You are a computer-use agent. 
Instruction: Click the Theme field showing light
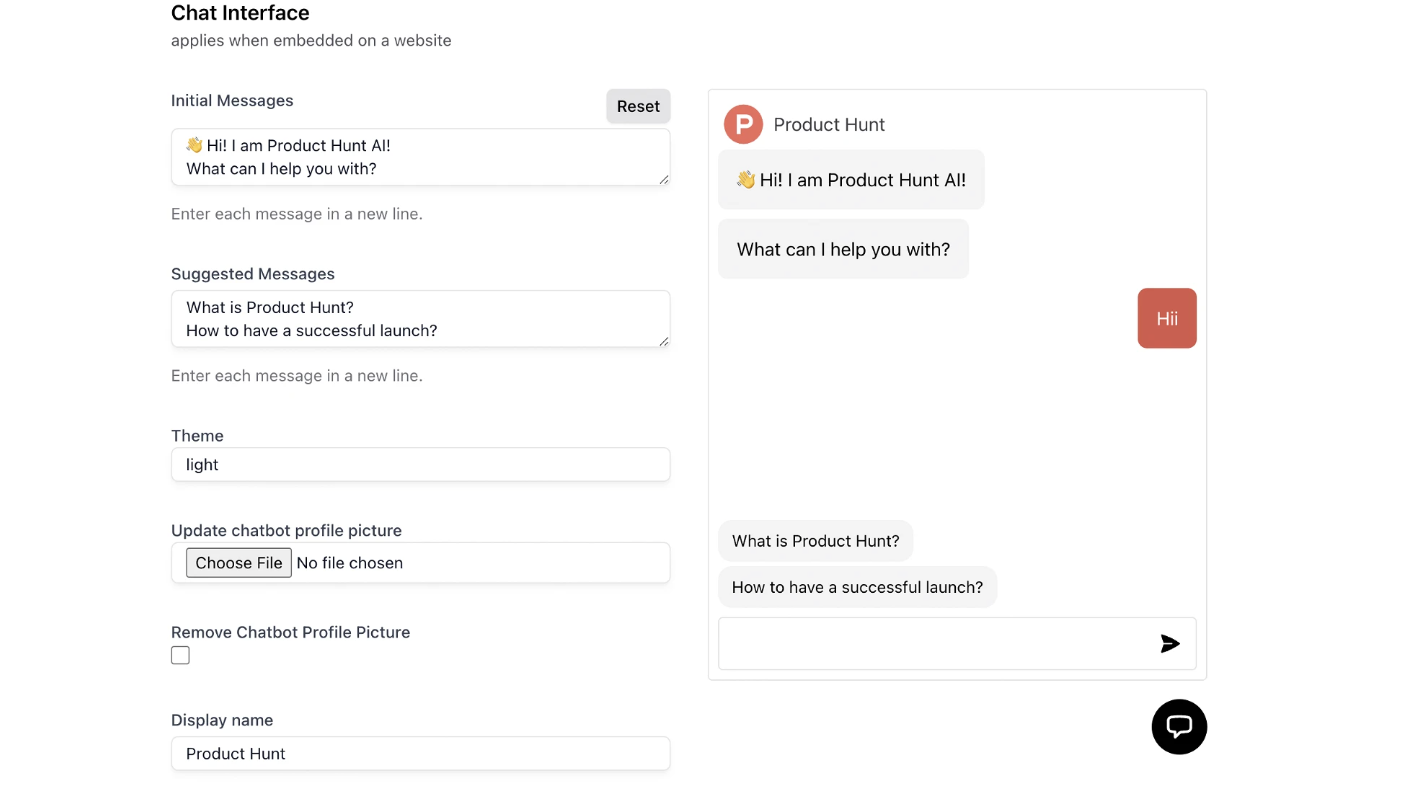(420, 464)
